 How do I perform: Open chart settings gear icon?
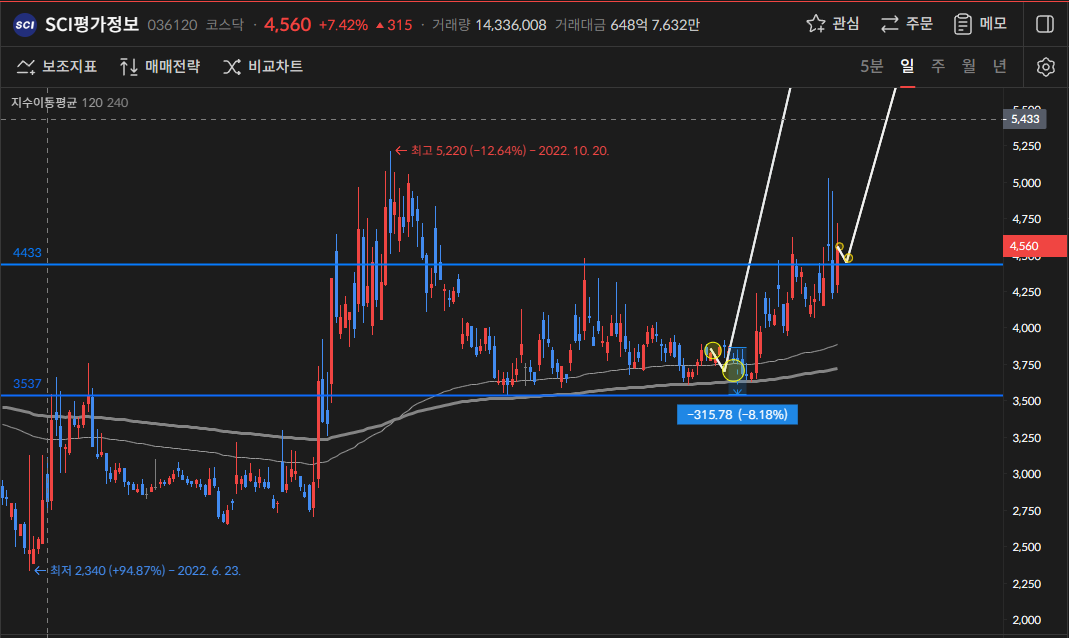[1045, 67]
